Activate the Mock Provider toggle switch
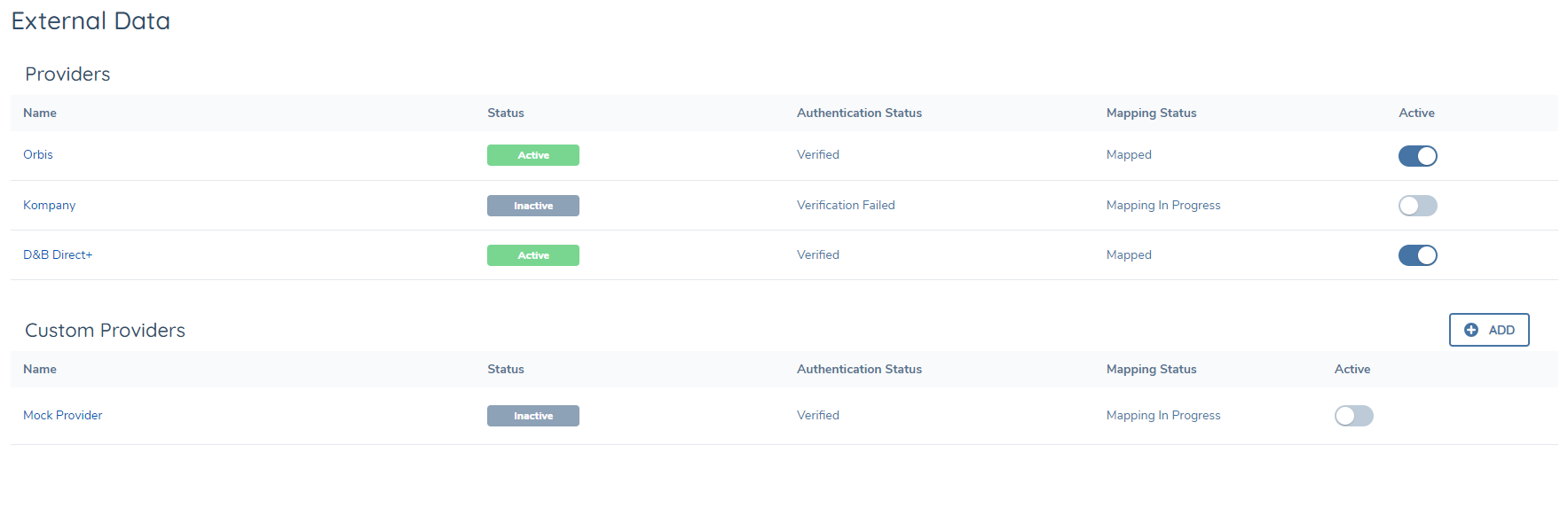This screenshot has height=516, width=1568. tap(1353, 416)
